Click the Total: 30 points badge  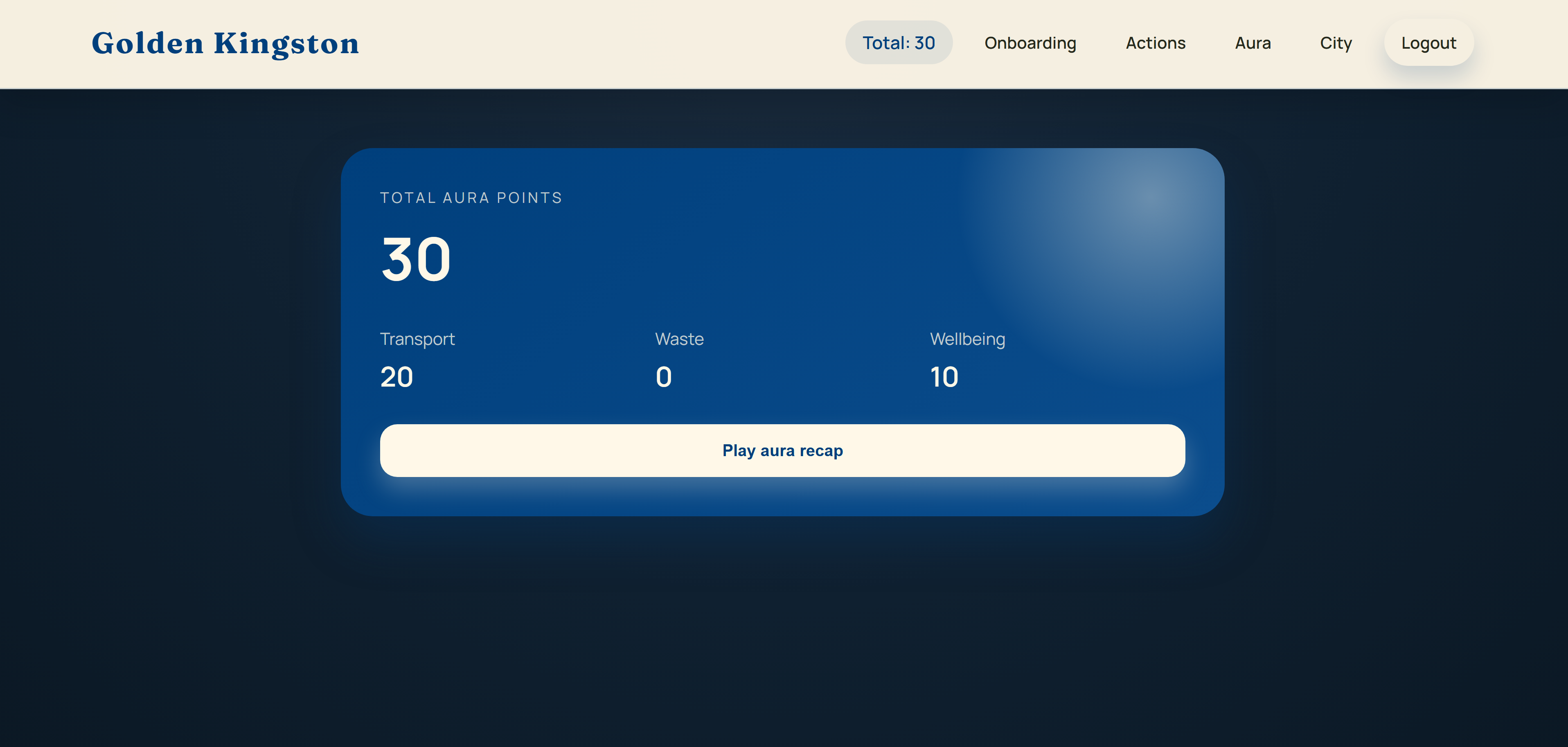[899, 43]
